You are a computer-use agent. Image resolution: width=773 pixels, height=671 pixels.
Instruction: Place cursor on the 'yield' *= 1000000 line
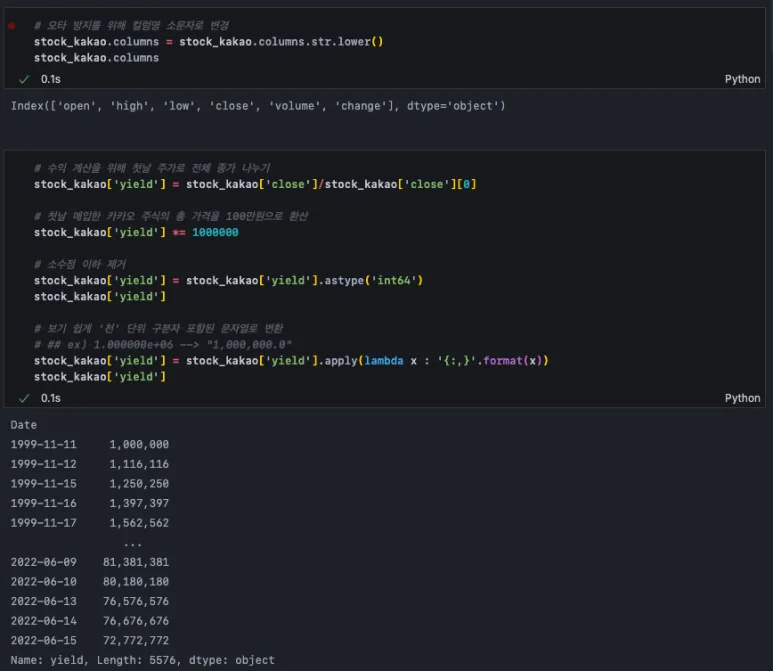pyautogui.click(x=136, y=232)
